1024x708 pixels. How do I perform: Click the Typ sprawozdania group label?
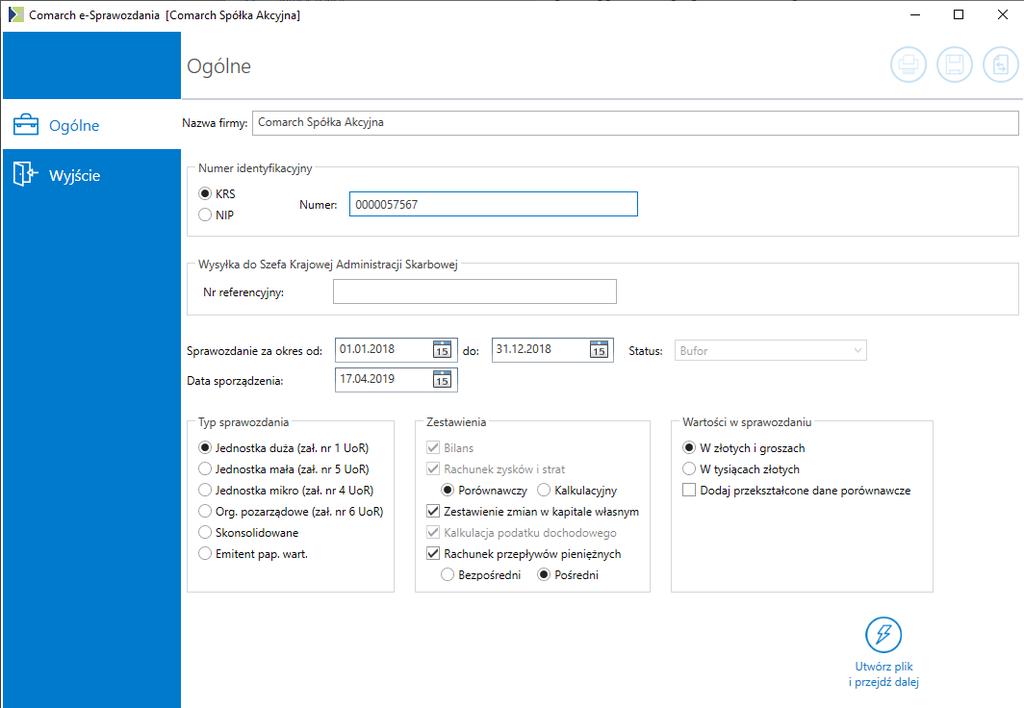click(x=244, y=423)
